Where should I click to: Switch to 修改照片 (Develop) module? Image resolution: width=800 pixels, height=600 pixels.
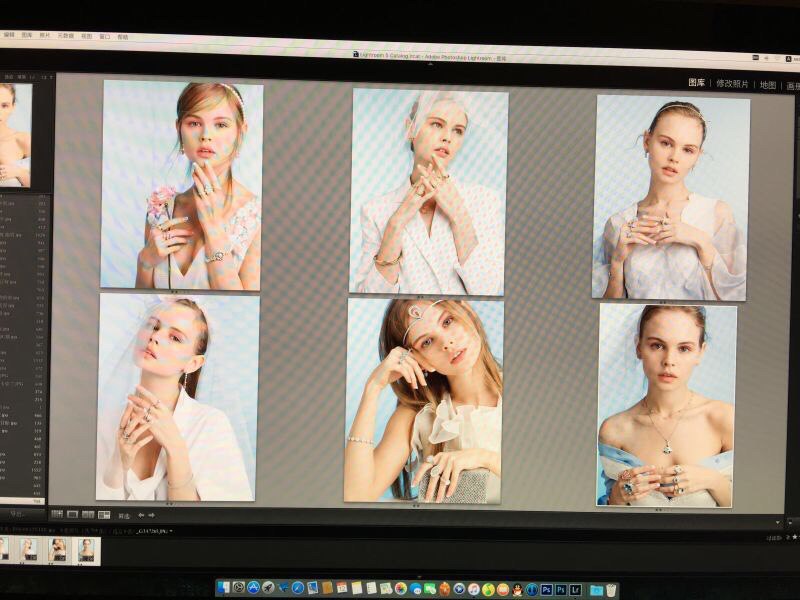tap(731, 84)
